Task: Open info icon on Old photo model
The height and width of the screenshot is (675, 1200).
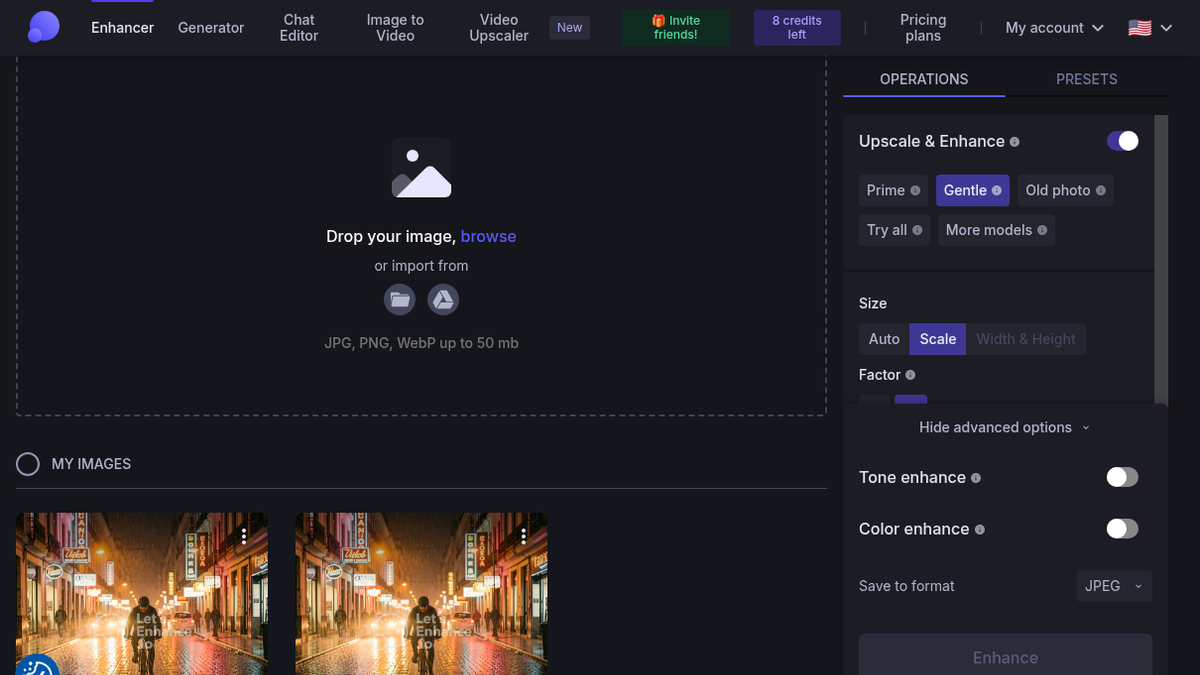Action: click(1101, 190)
